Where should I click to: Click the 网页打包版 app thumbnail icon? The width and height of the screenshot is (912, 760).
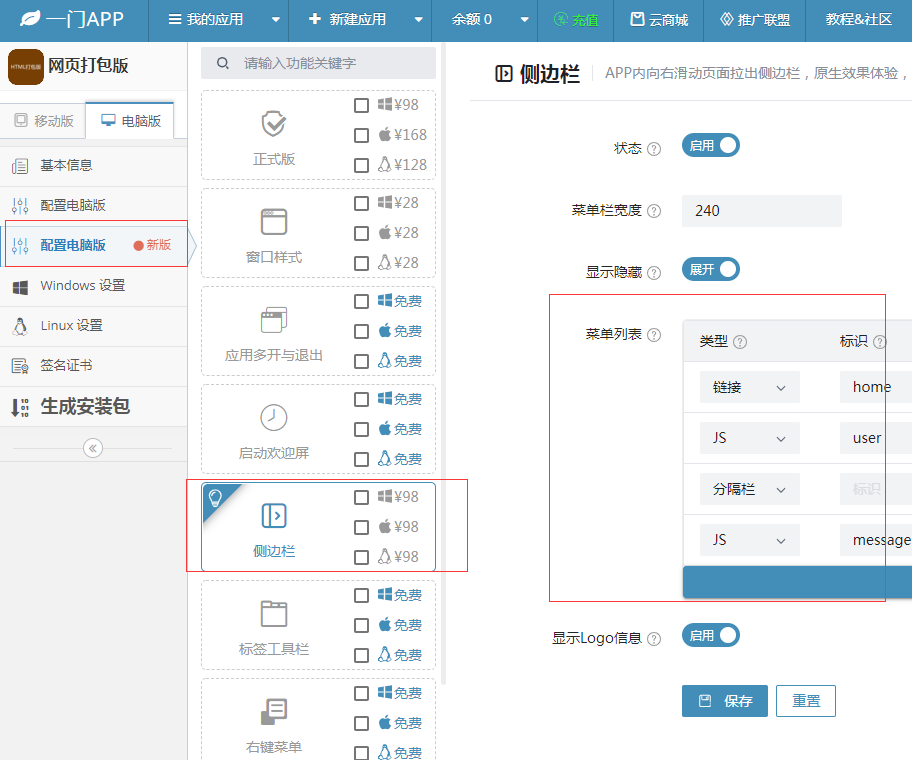coord(26,67)
